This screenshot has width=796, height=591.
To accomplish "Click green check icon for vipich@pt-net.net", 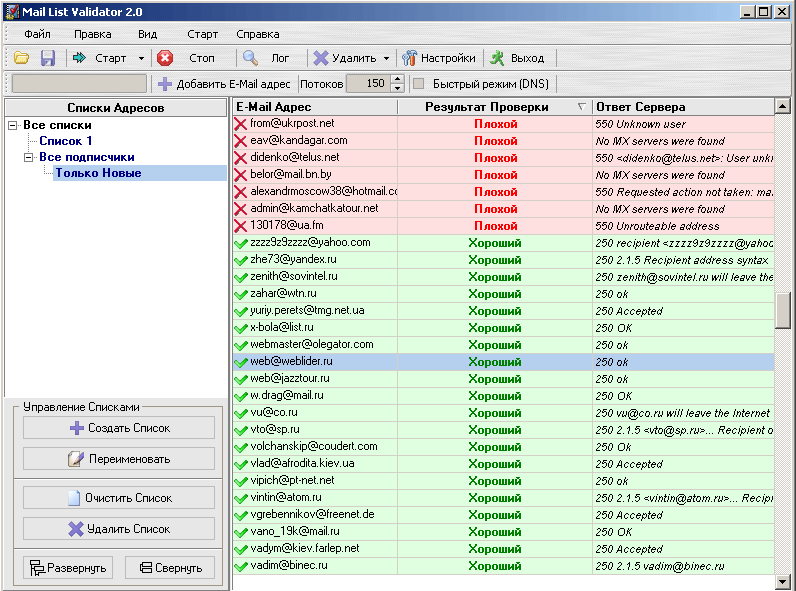I will (241, 481).
